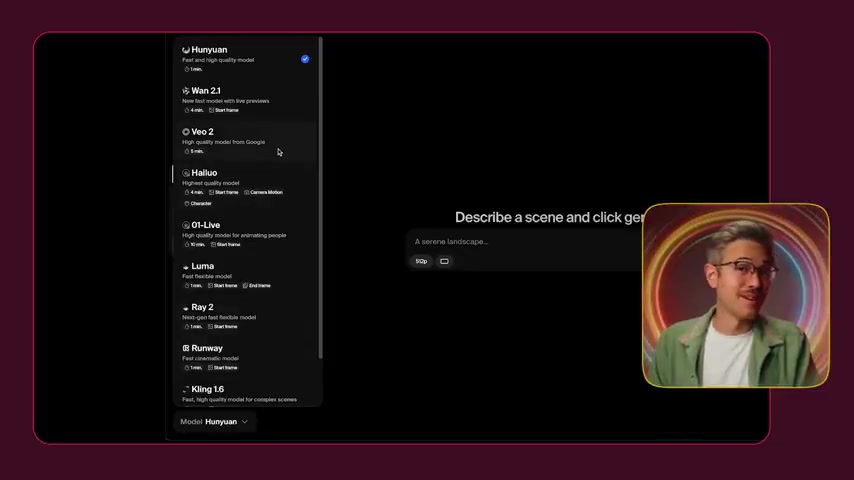Image resolution: width=854 pixels, height=480 pixels.
Task: Click 'Fast and high quality model' text
Action: 218,60
